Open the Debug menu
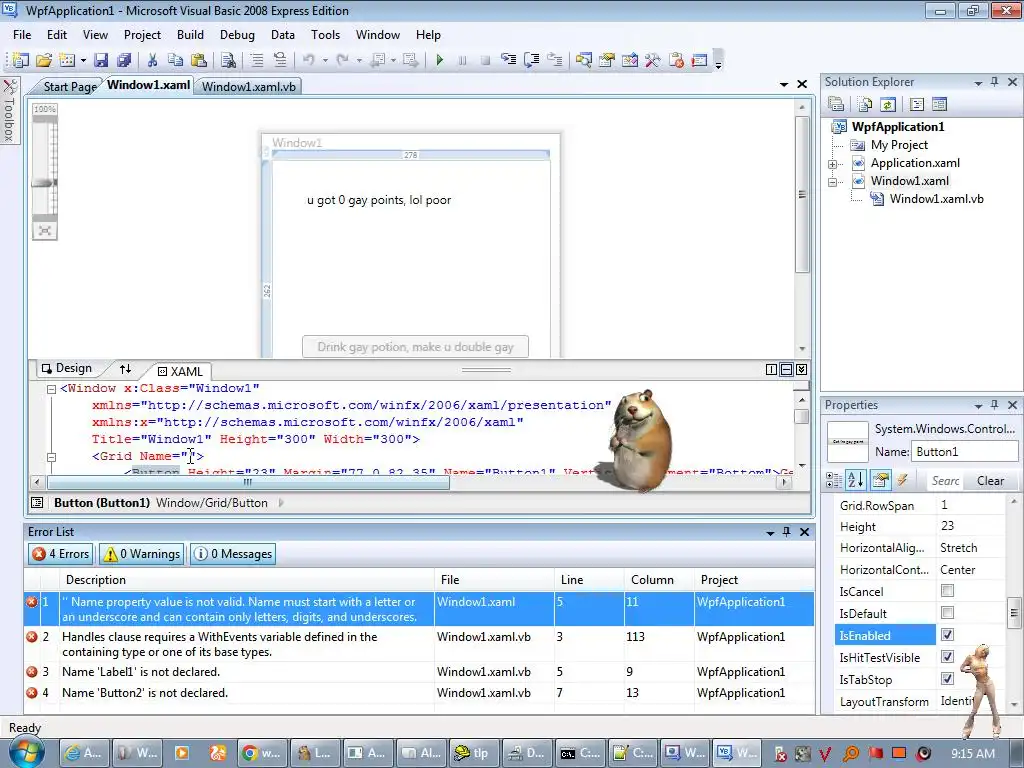The width and height of the screenshot is (1024, 768). click(237, 35)
